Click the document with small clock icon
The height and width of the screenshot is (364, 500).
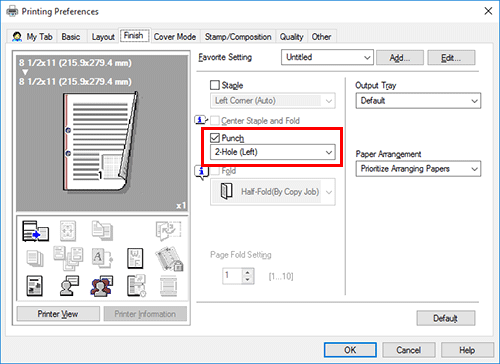[x=136, y=286]
